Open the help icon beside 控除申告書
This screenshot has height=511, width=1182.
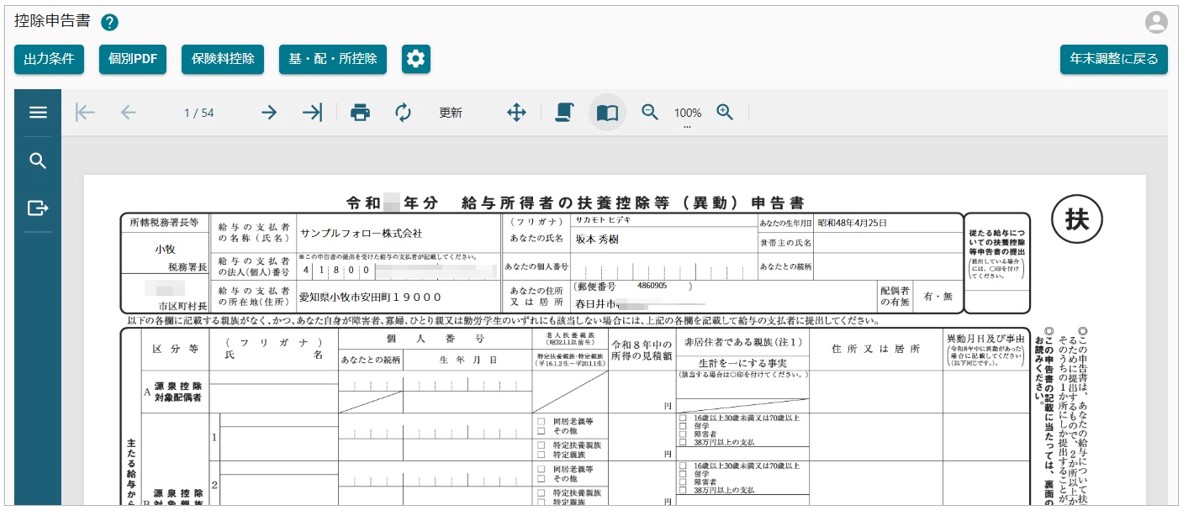pos(109,22)
